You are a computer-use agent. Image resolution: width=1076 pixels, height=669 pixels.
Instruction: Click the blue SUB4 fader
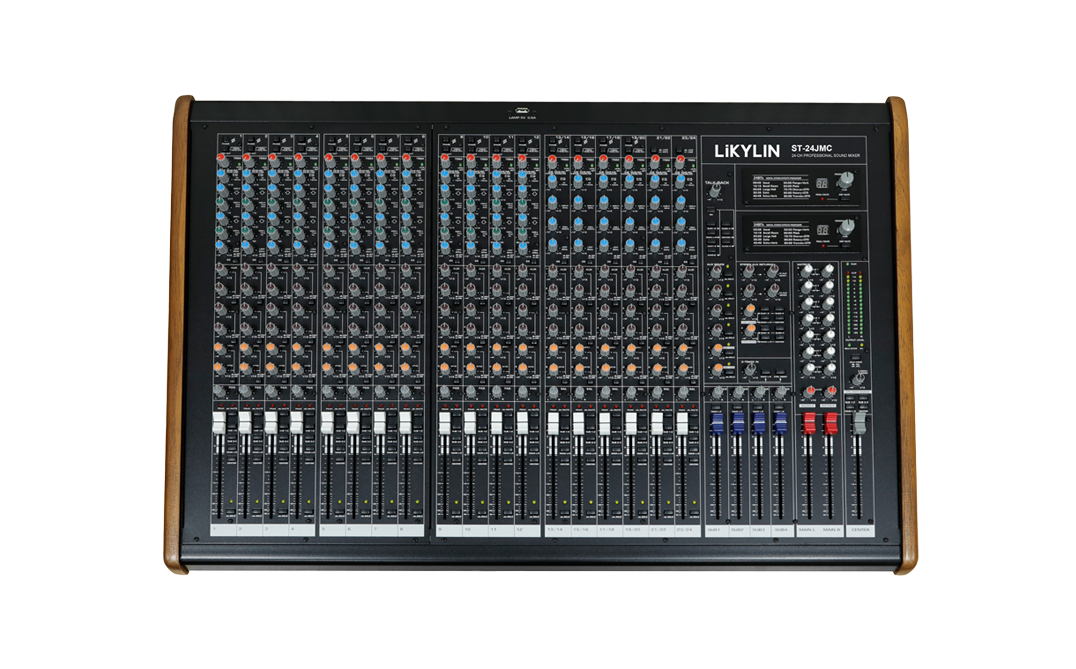coord(780,423)
